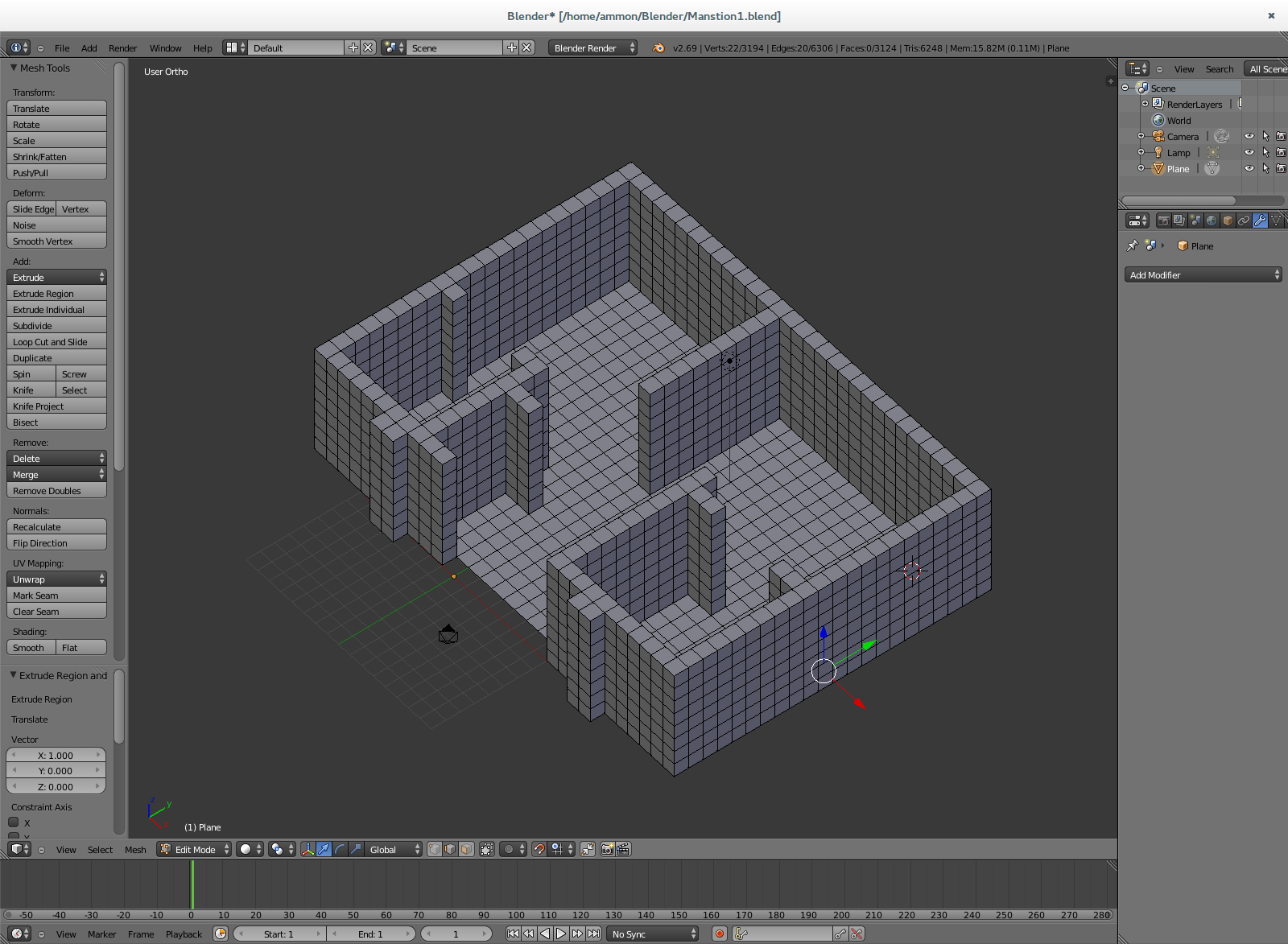Click the Extrude Region button
Screen dimensions: 1288x944
pyautogui.click(x=56, y=294)
